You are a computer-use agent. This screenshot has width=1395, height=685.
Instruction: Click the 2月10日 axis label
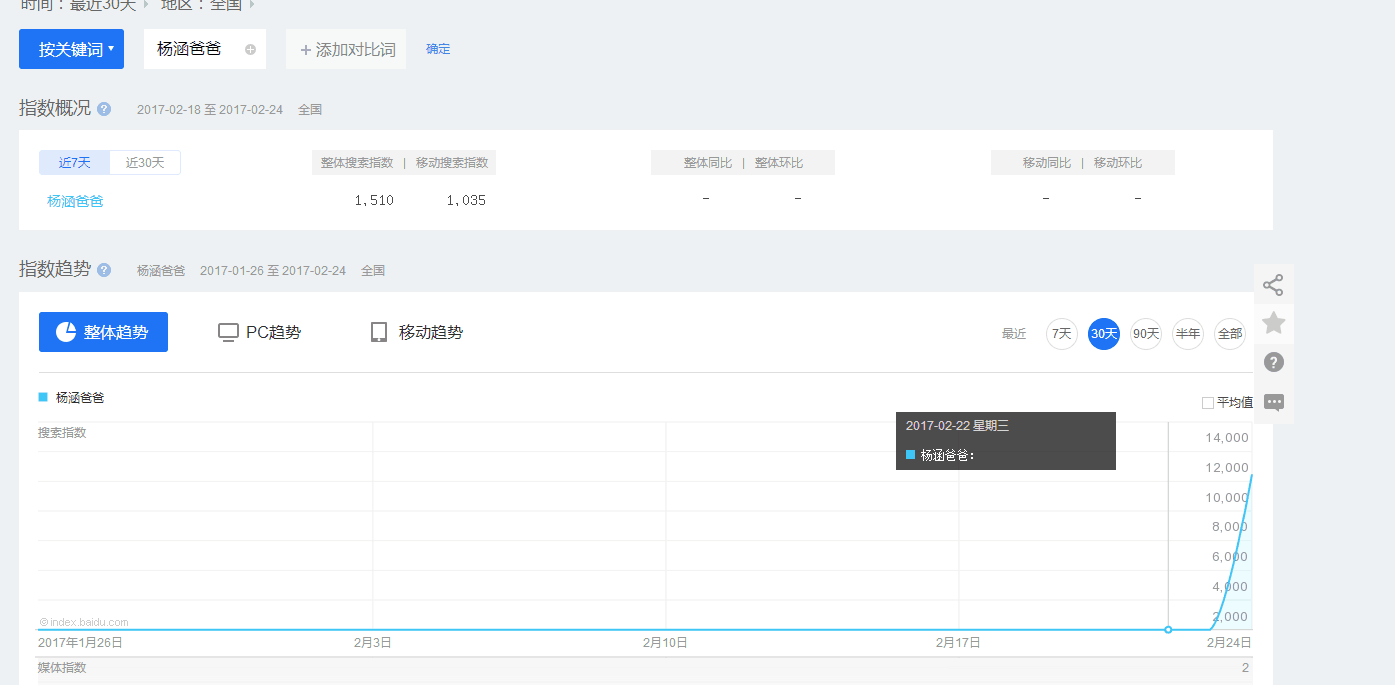coord(665,642)
